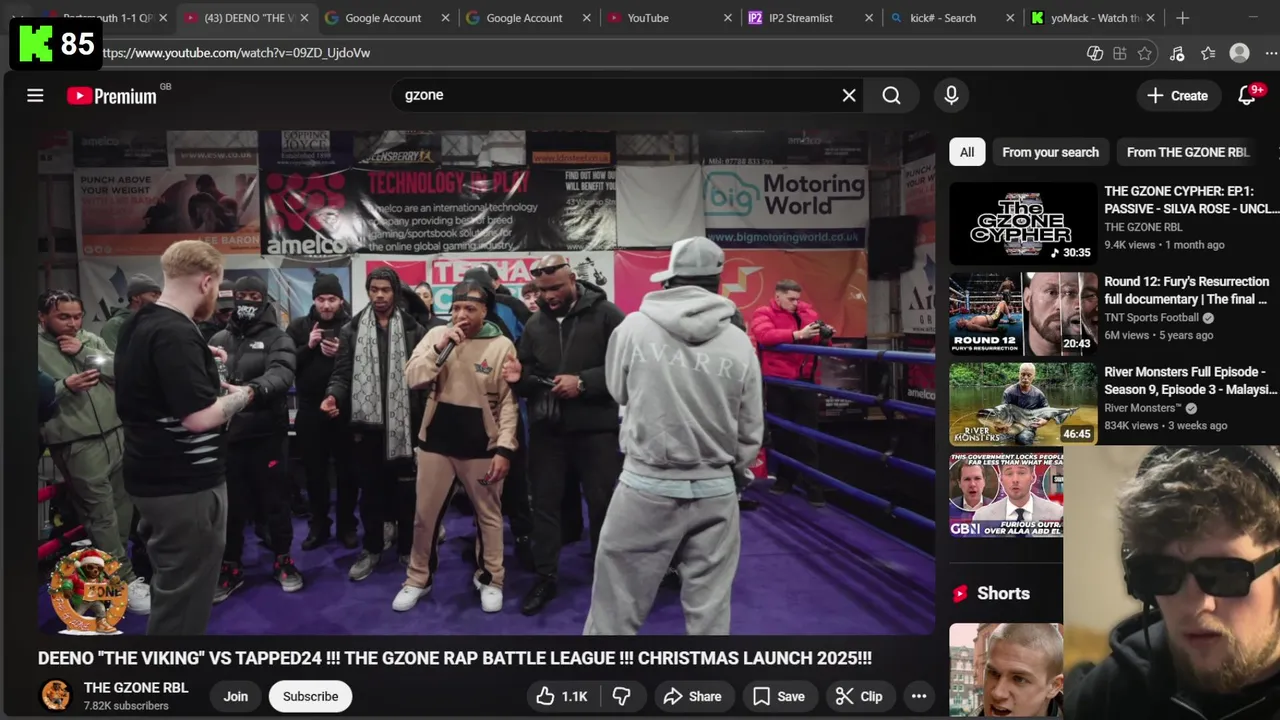Image resolution: width=1280 pixels, height=720 pixels.
Task: Open the first Shorts video thumbnail
Action: coord(1006,670)
